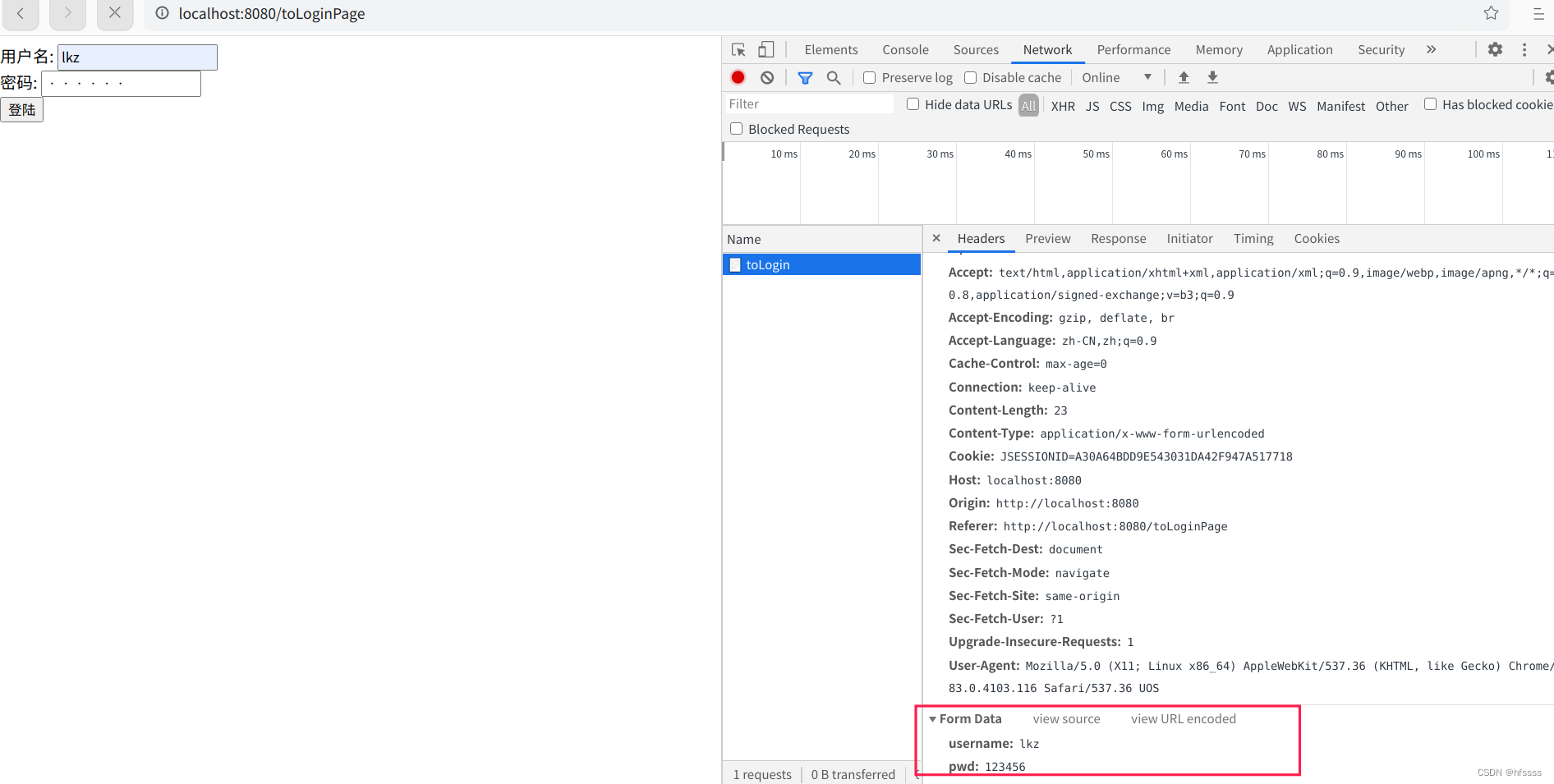
Task: Import HAR file with upload arrow
Action: (x=1184, y=77)
